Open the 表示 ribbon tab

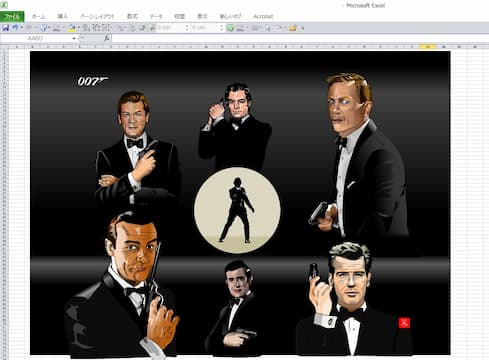tap(202, 16)
